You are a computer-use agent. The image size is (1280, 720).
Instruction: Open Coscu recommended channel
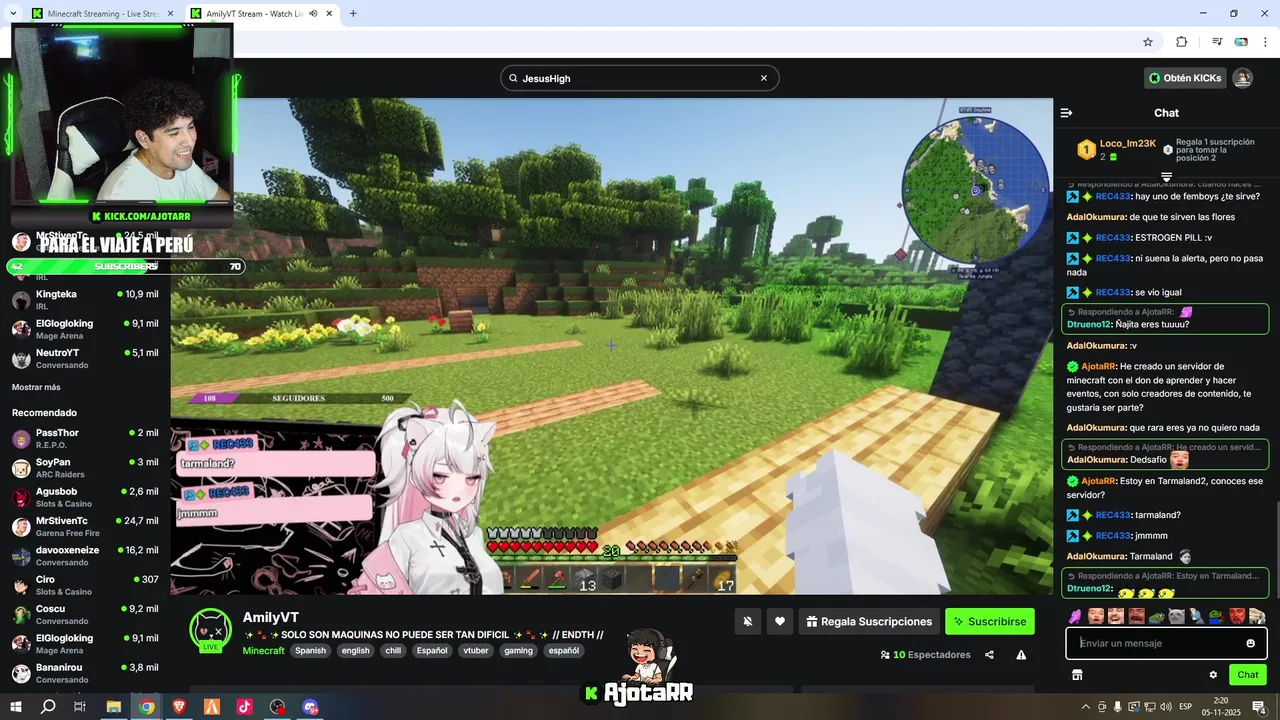pyautogui.click(x=84, y=614)
